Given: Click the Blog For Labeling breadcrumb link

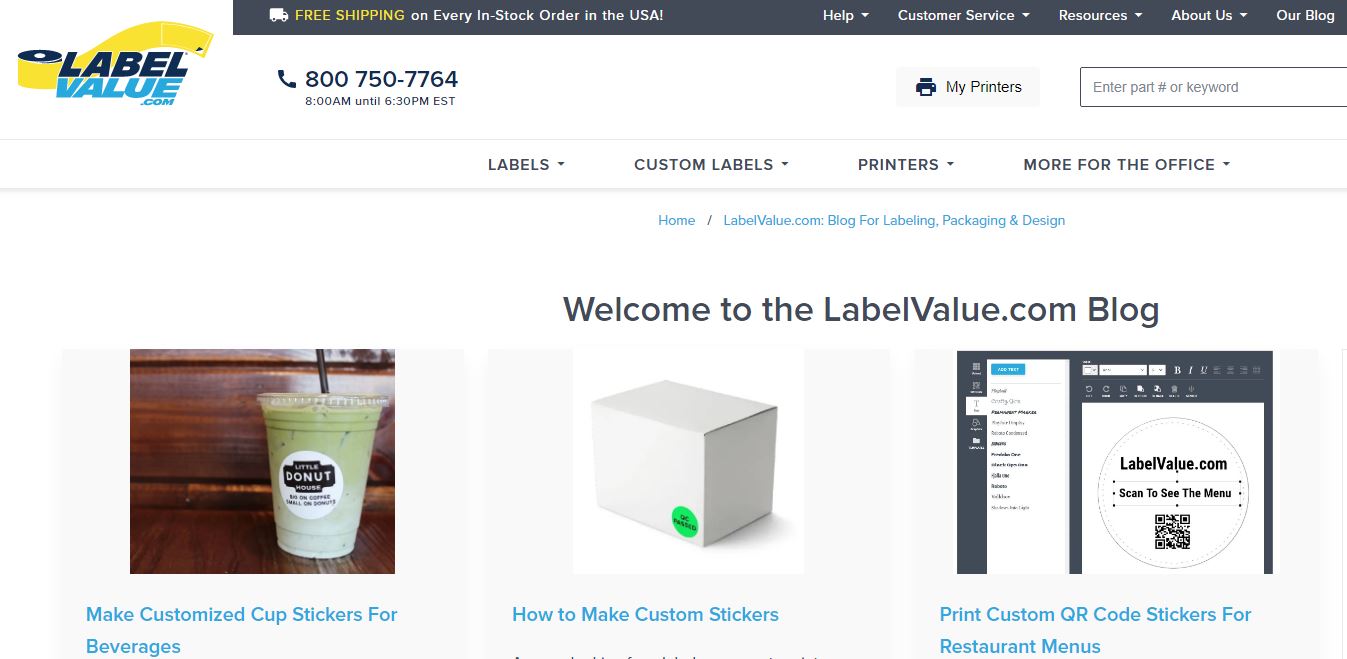Looking at the screenshot, I should click(894, 220).
